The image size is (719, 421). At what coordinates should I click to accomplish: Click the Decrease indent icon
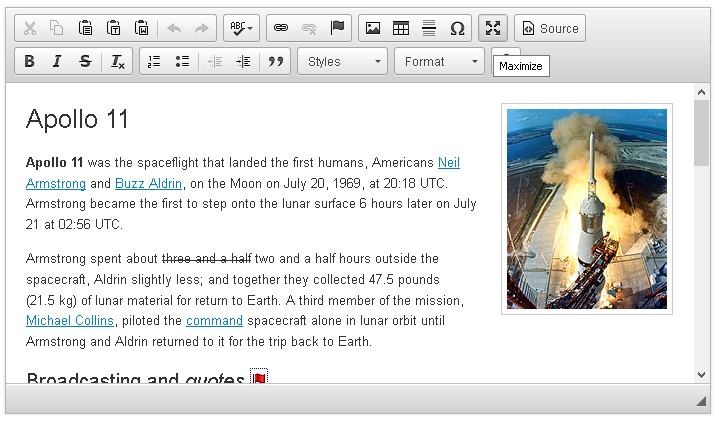click(215, 61)
